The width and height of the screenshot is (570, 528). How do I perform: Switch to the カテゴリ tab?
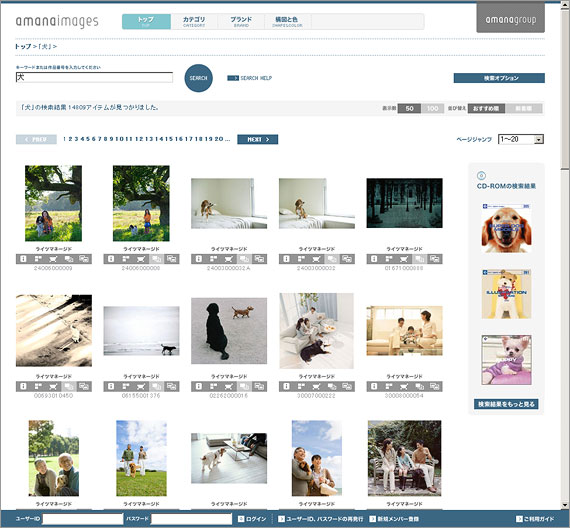(x=194, y=21)
